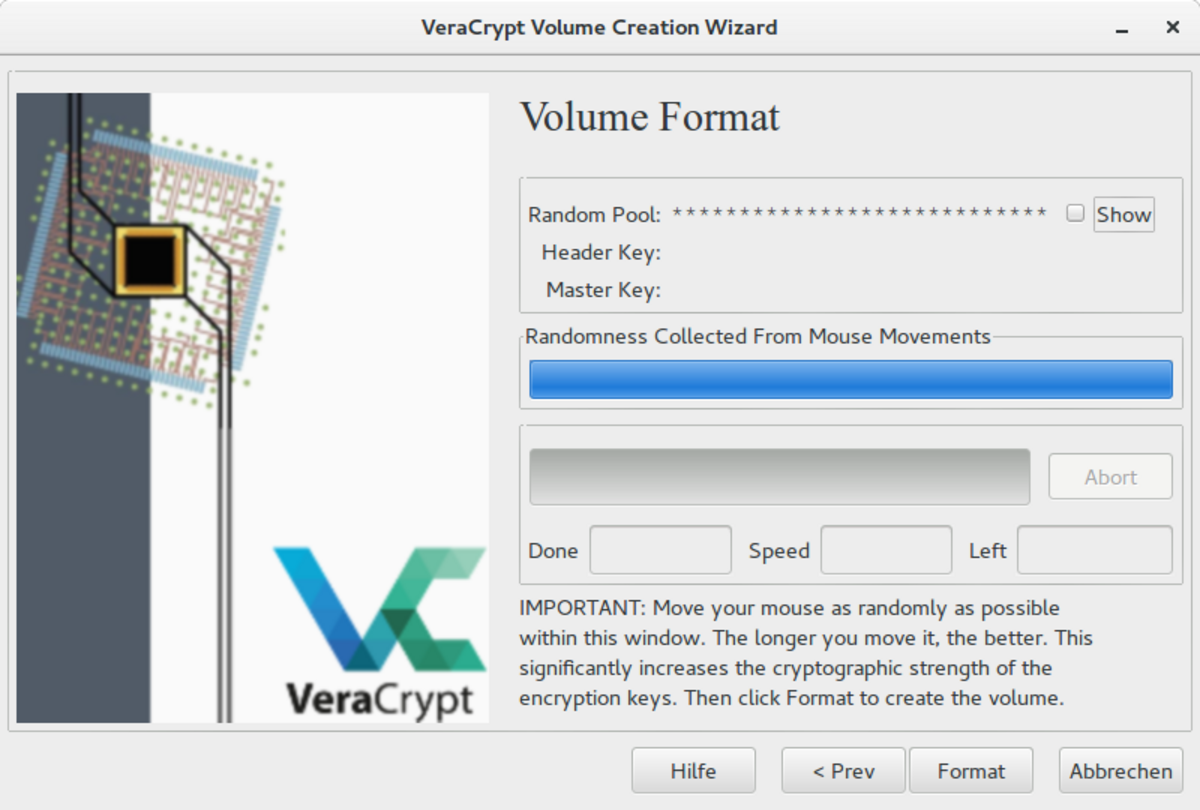Click the gray format progress bar
The height and width of the screenshot is (810, 1200).
[x=779, y=476]
